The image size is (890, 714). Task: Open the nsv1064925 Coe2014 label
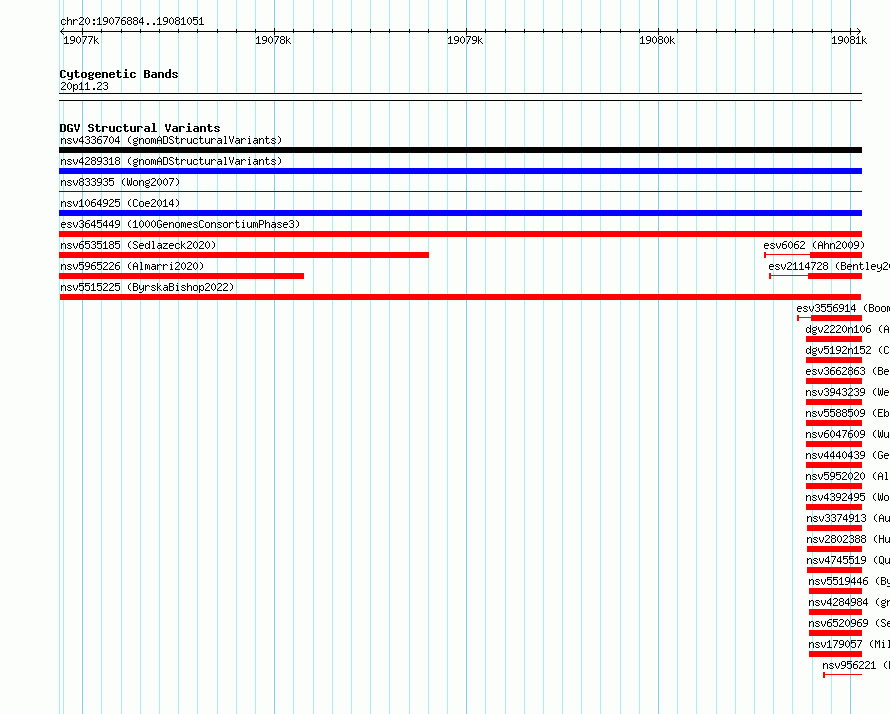tap(120, 203)
